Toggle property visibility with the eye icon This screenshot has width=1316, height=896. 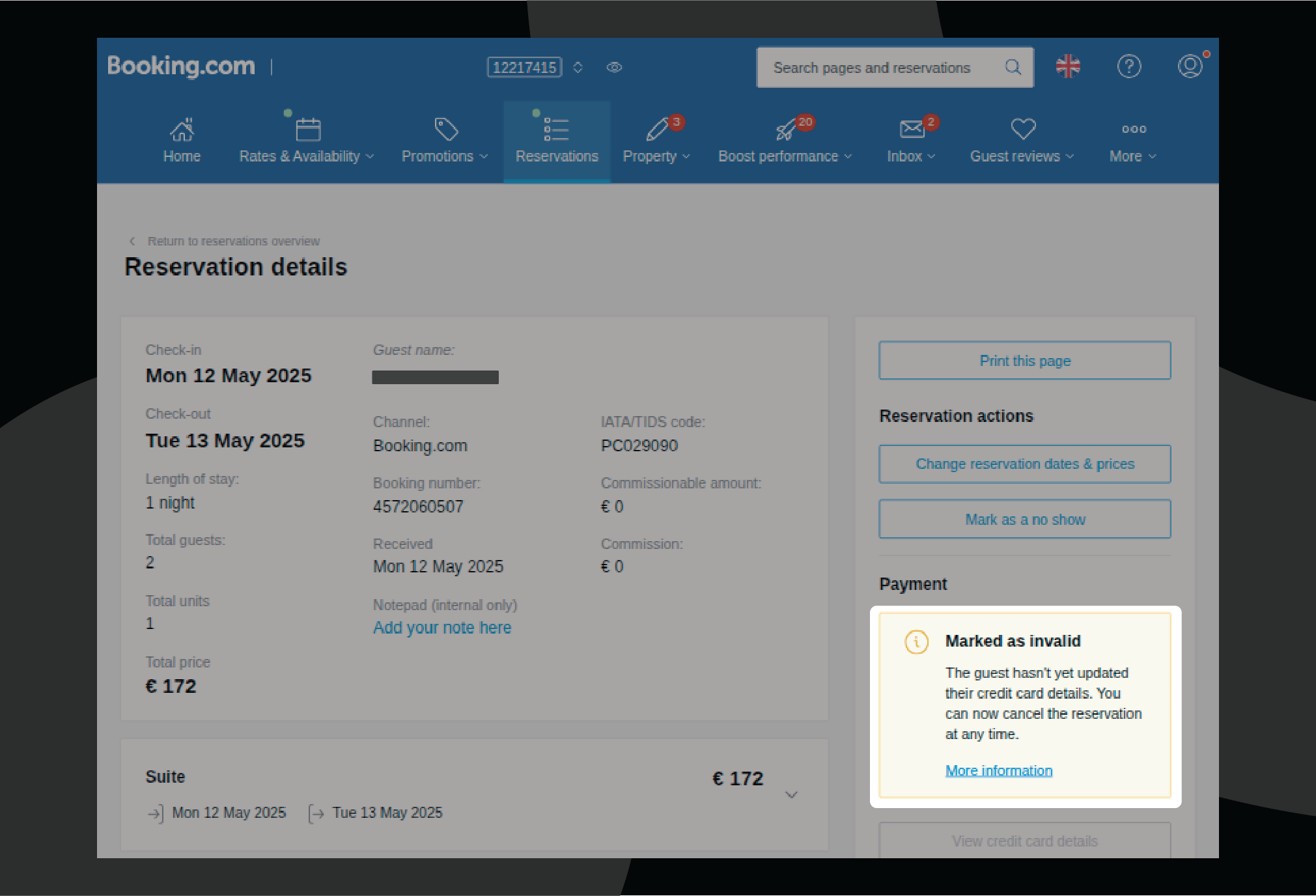click(613, 67)
